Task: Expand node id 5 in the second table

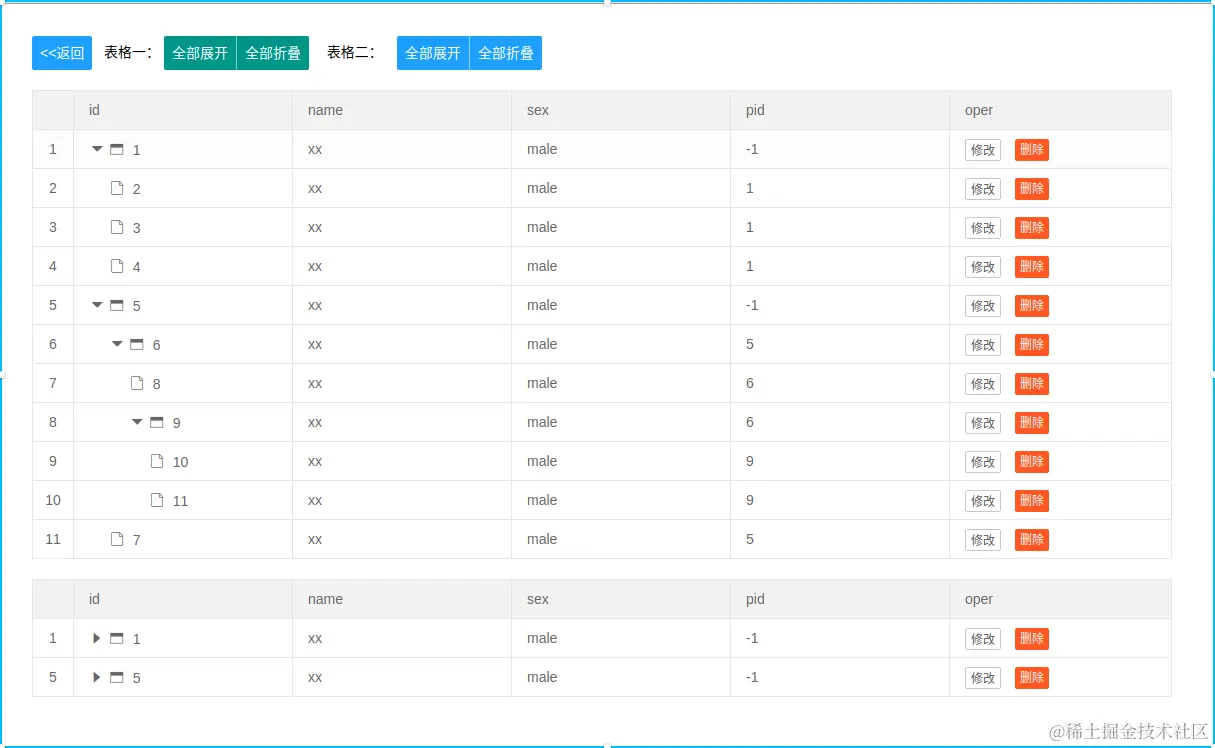Action: point(97,677)
